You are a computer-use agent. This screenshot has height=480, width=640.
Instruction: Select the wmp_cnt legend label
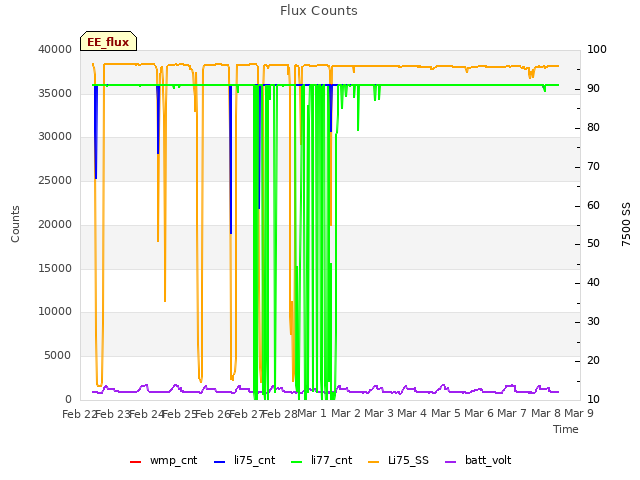tap(173, 460)
